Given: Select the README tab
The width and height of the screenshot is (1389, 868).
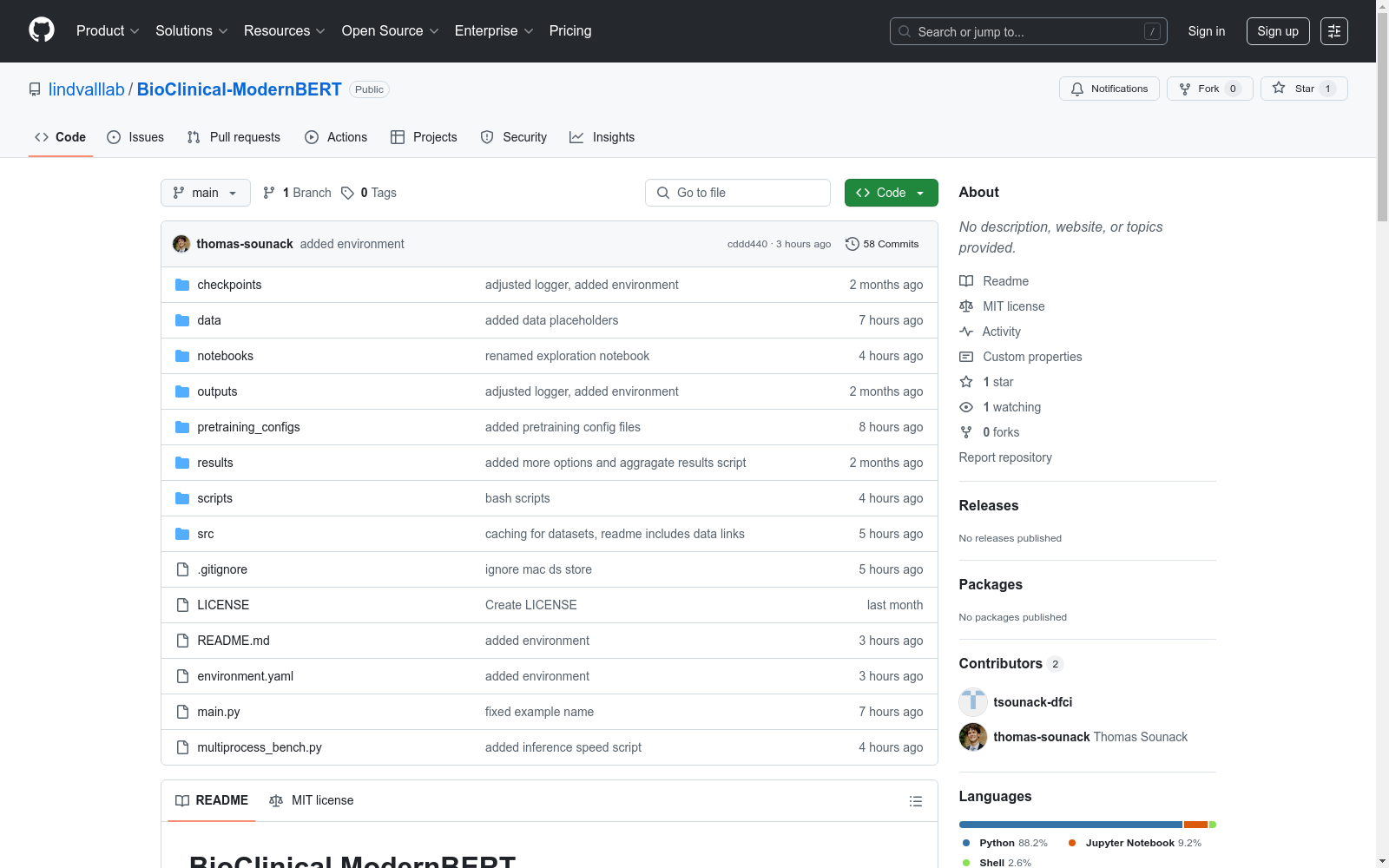Looking at the screenshot, I should [x=212, y=800].
